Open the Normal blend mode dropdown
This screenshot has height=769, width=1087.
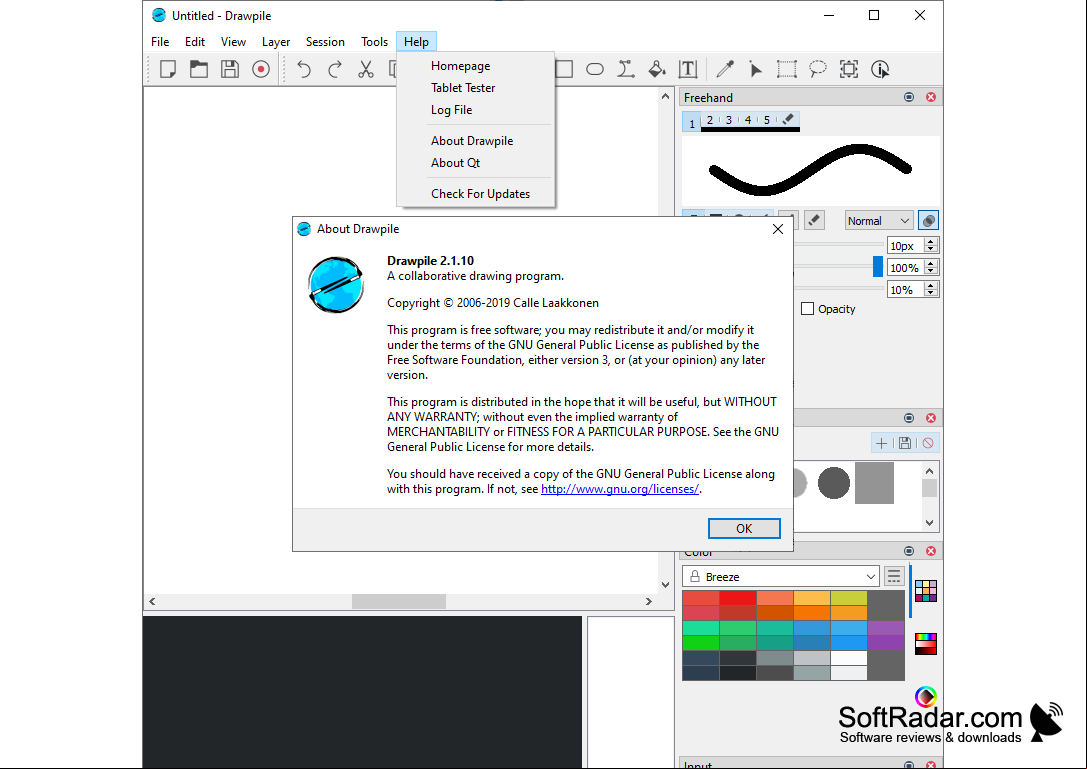878,221
